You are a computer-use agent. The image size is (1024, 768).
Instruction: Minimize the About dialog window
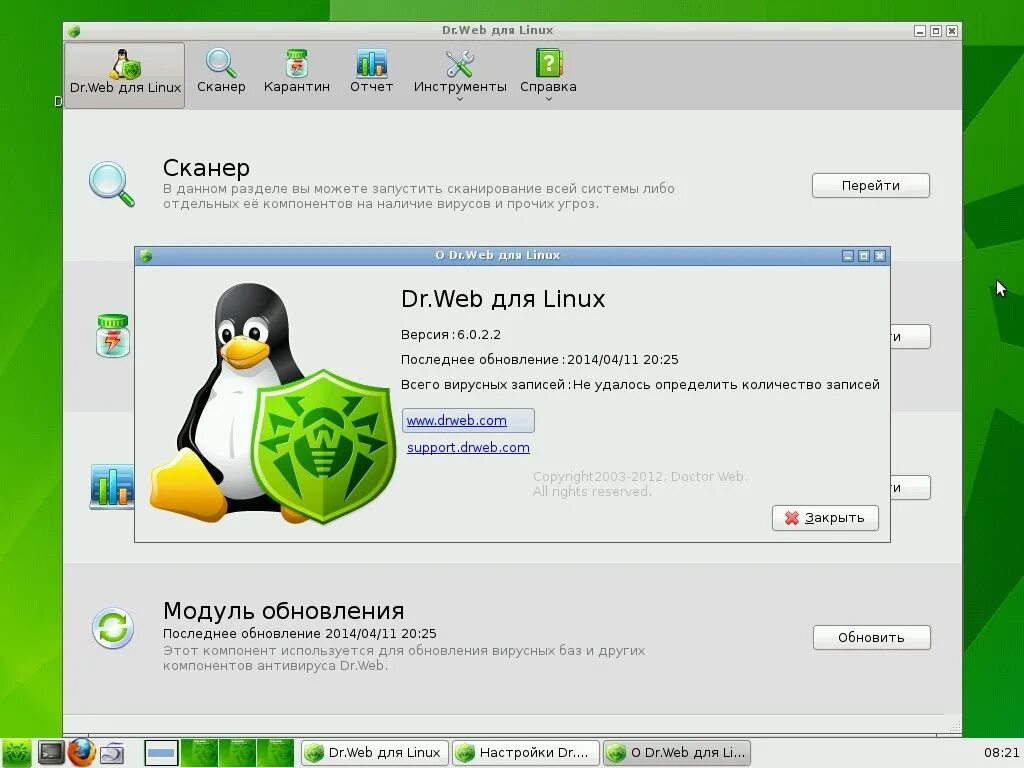[848, 256]
